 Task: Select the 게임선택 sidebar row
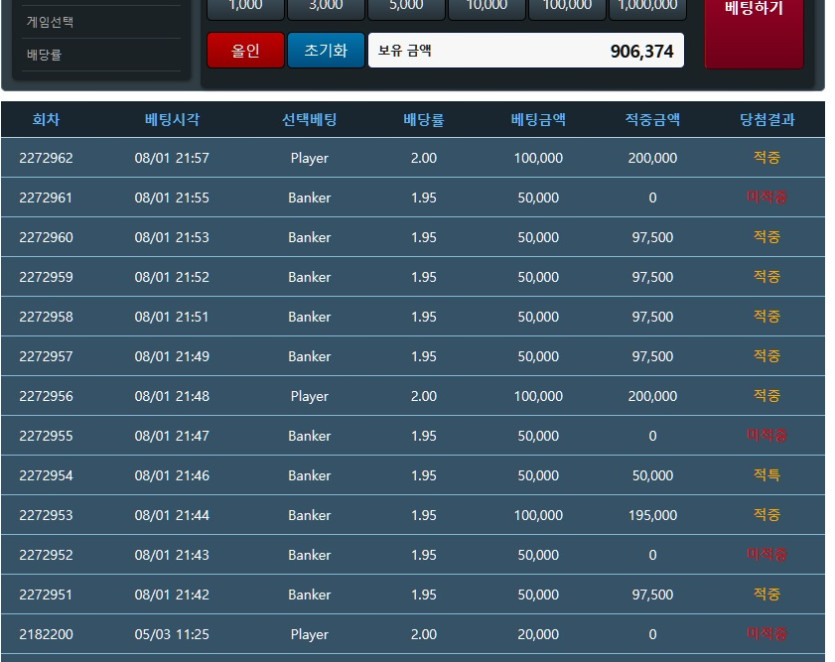(101, 22)
